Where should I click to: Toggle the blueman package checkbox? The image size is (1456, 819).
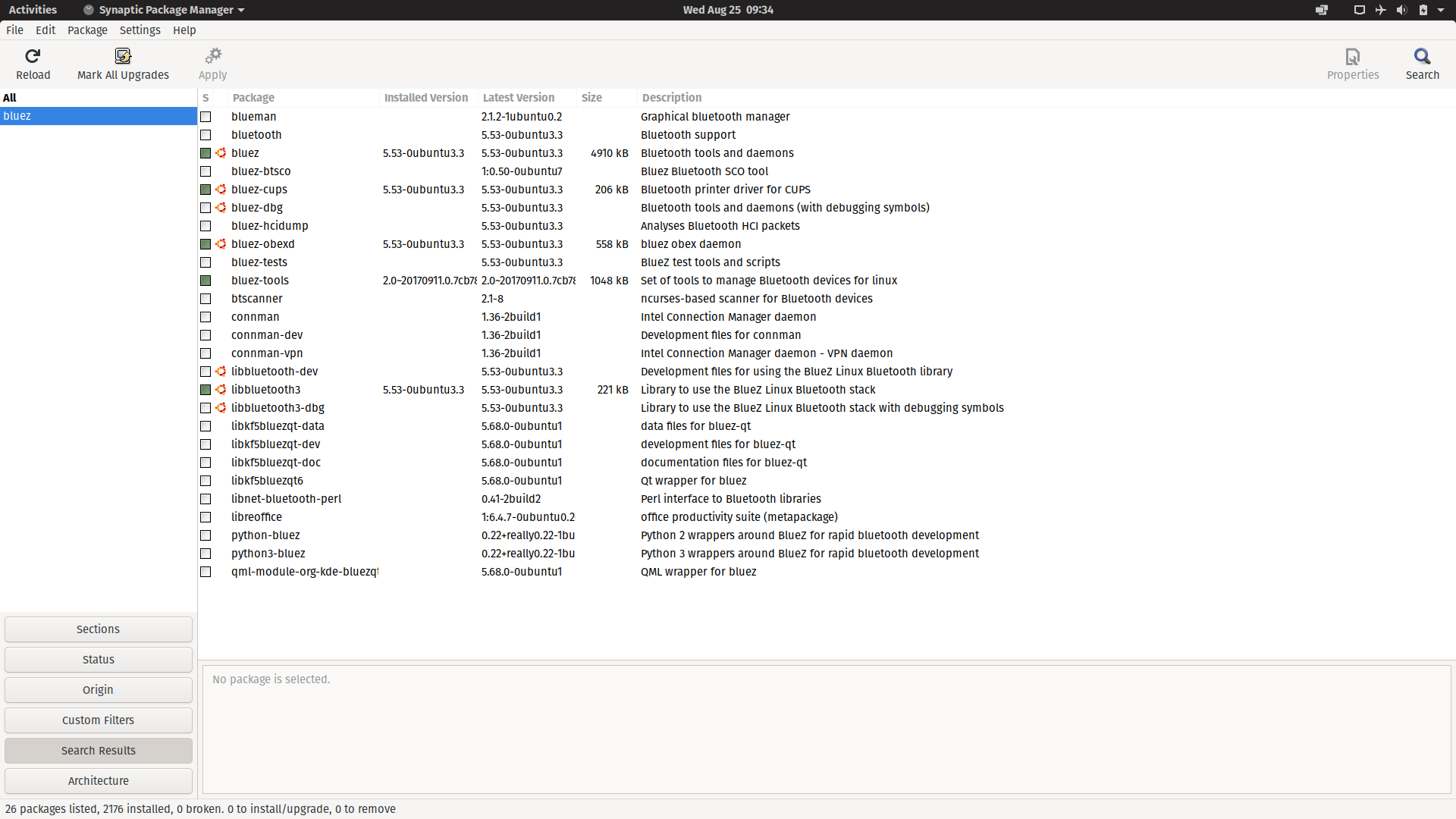click(x=206, y=117)
